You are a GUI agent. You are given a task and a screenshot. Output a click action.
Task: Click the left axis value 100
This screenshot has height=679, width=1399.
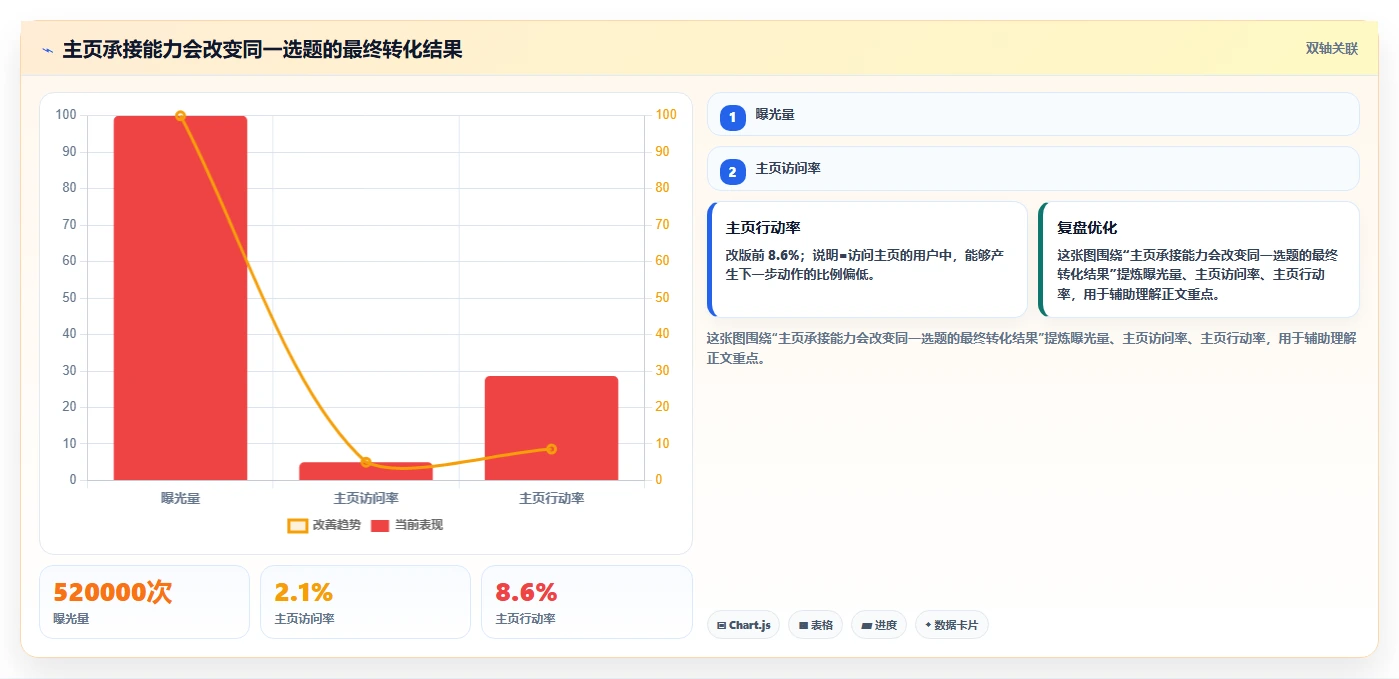tap(66, 115)
